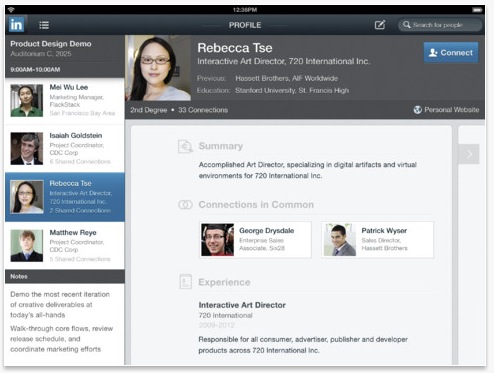Tap the note 'Walk-through core flows'
This screenshot has width=494, height=373.
coord(62,339)
